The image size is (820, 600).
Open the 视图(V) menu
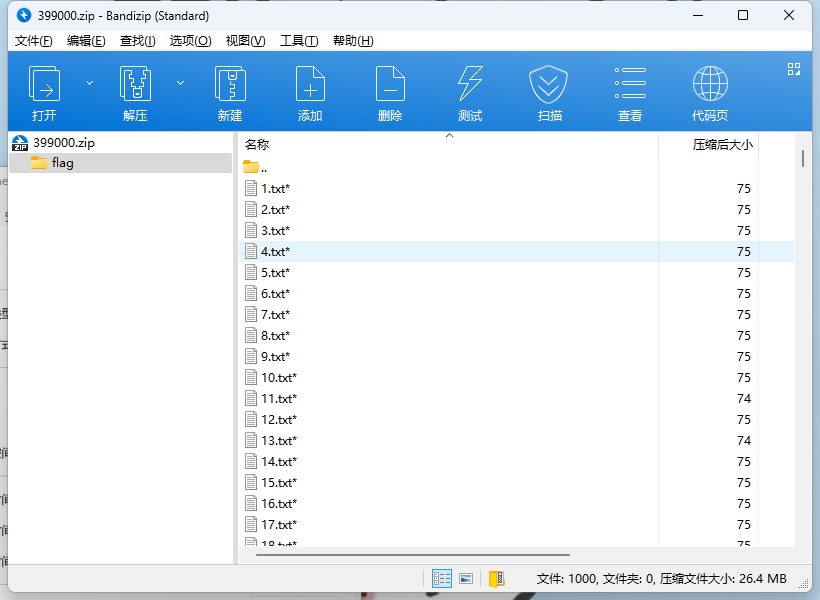(245, 41)
